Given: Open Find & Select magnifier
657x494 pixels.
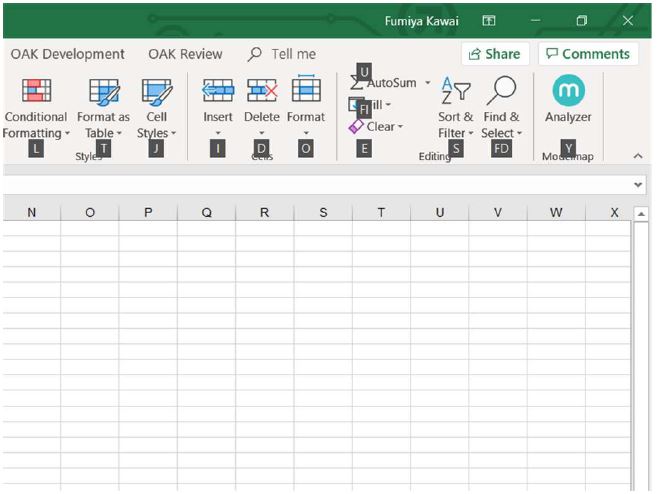Looking at the screenshot, I should (x=501, y=93).
